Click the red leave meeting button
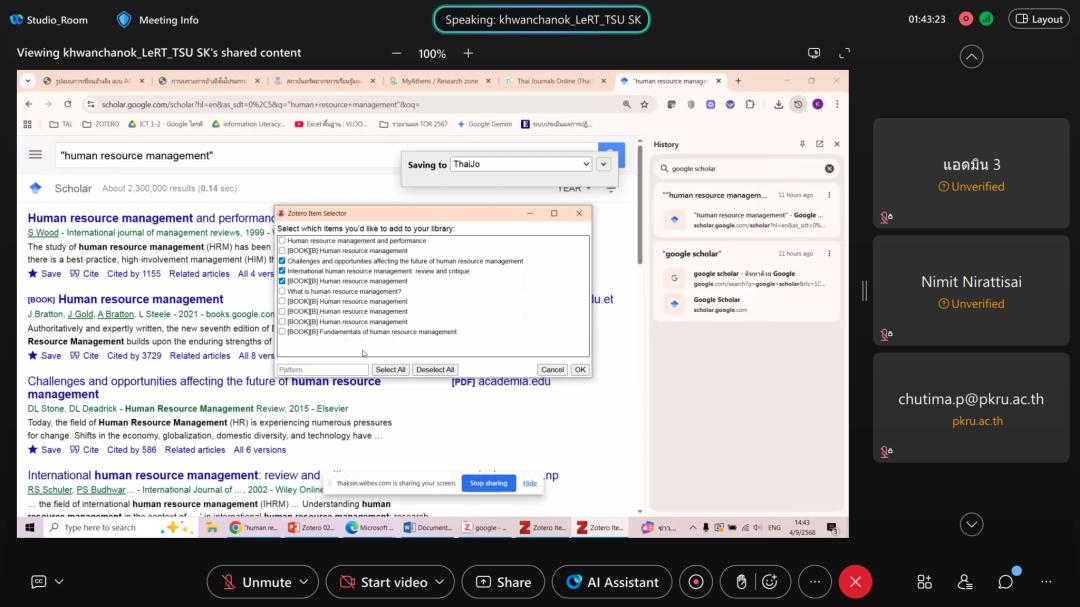 (854, 582)
